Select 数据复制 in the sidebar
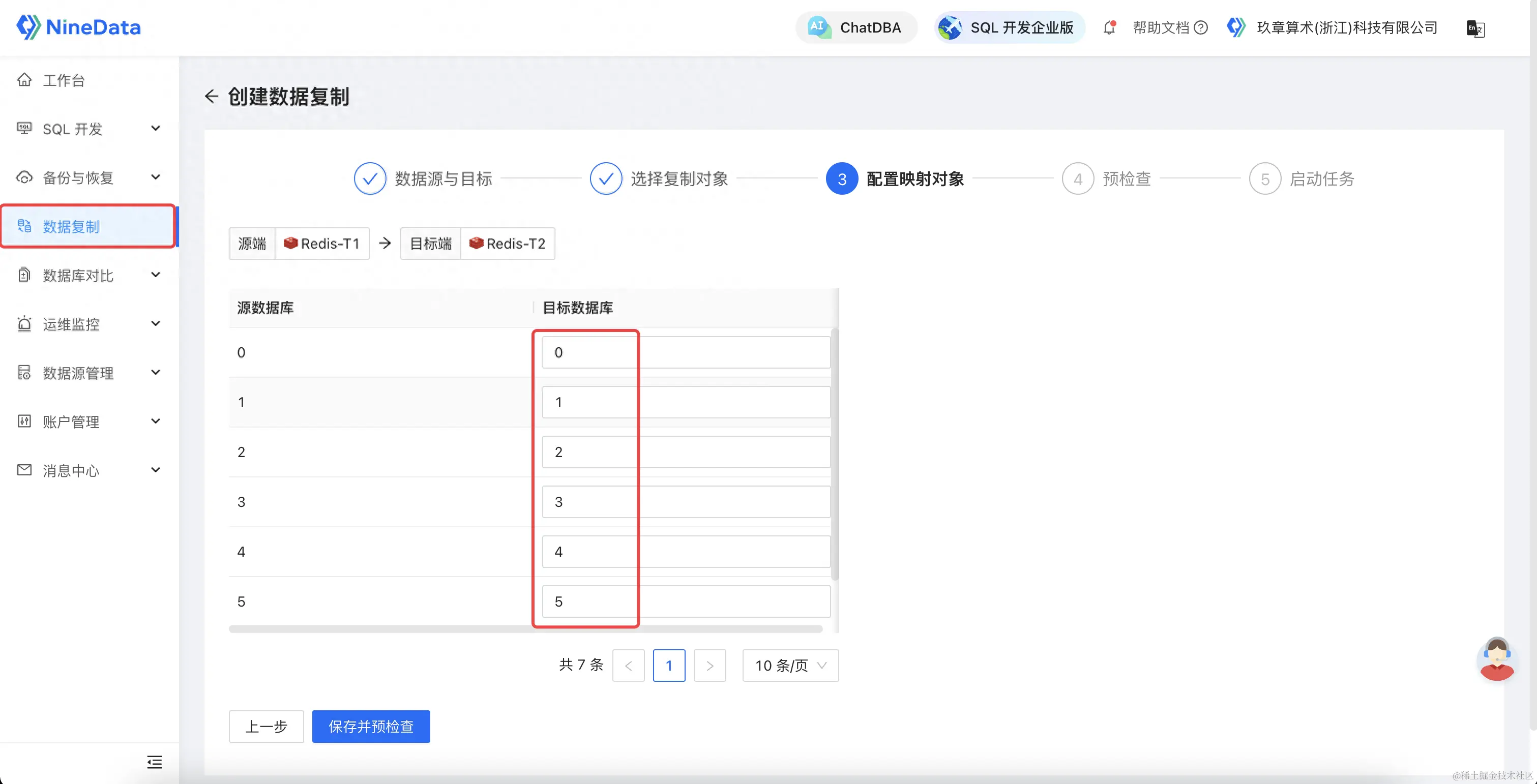 pyautogui.click(x=71, y=227)
